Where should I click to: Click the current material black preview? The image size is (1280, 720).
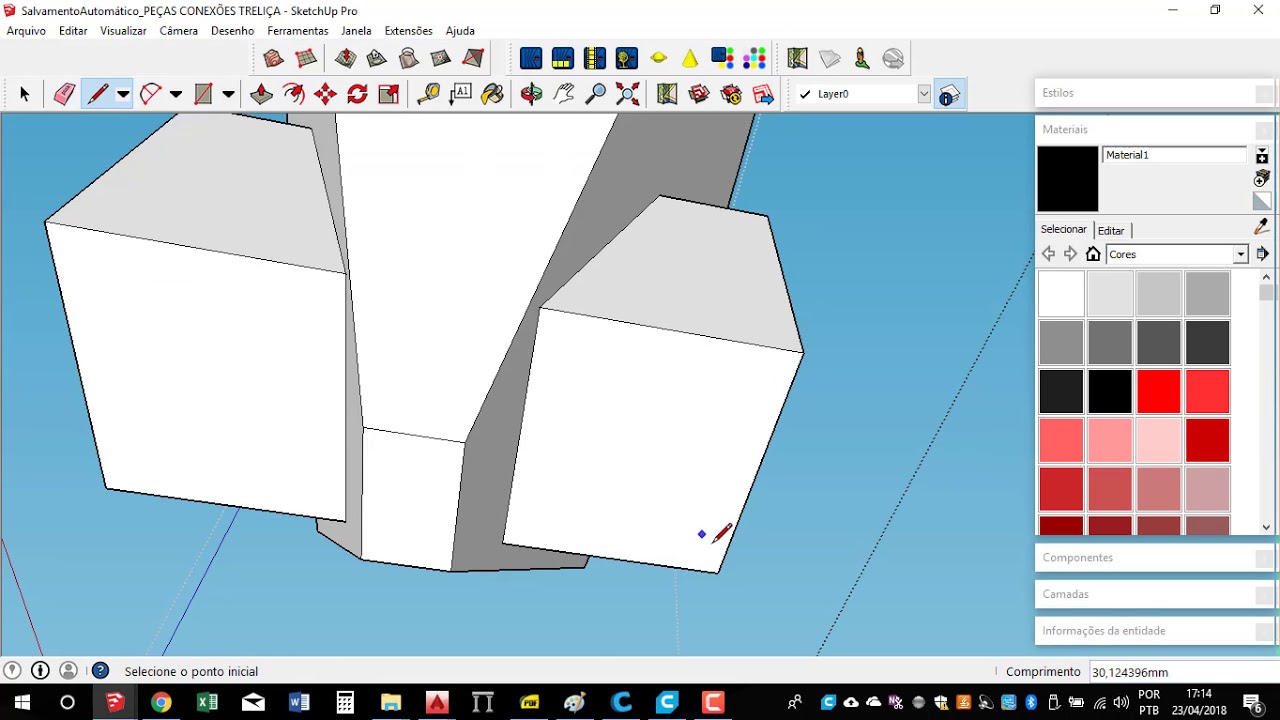point(1068,179)
